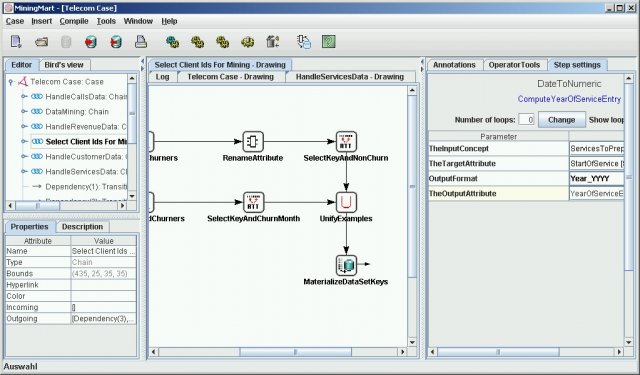Open the HandleServicesData - Drawing tab
Image resolution: width=640 pixels, height=375 pixels.
click(x=350, y=77)
